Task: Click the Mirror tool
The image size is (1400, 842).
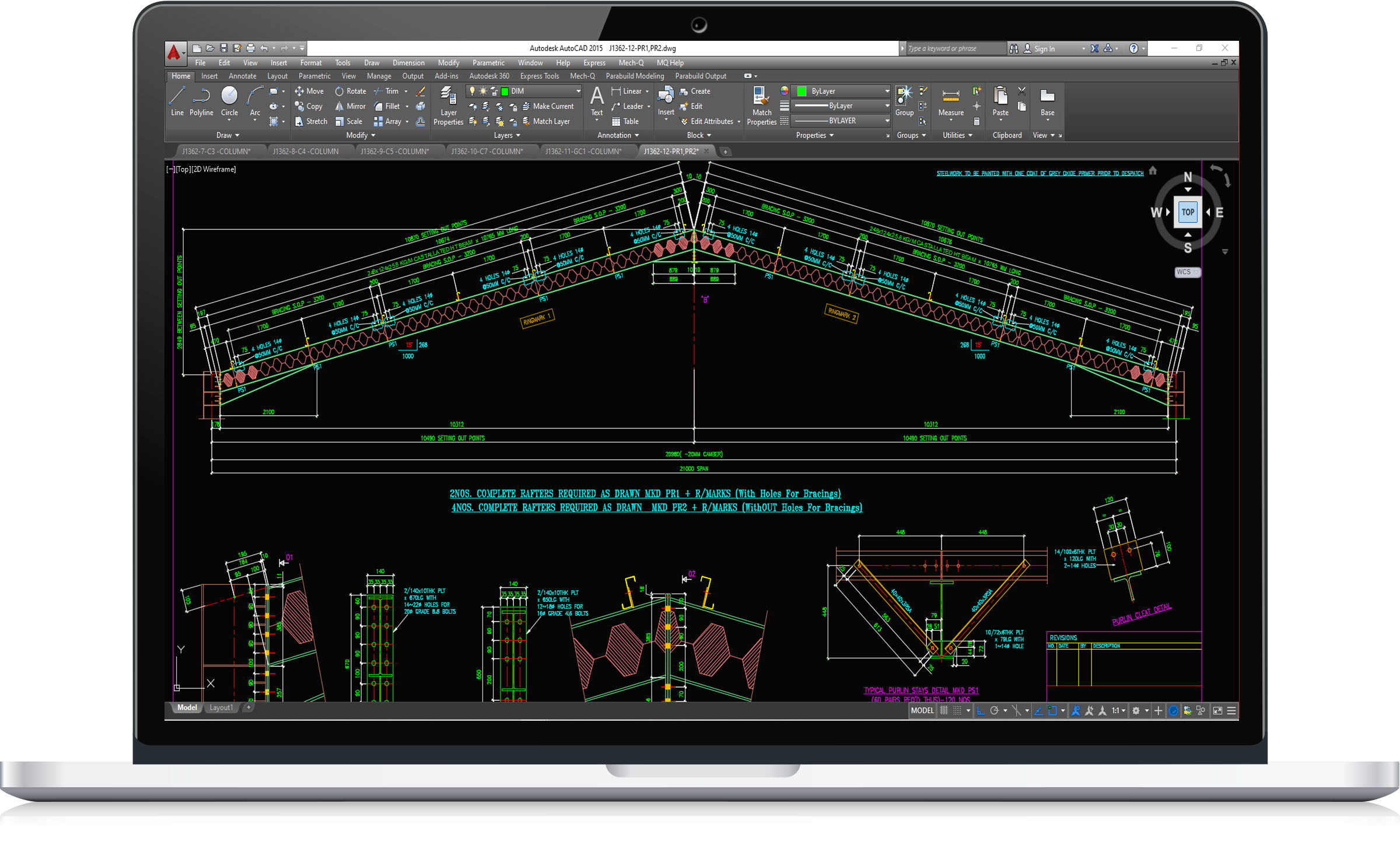Action: point(351,106)
